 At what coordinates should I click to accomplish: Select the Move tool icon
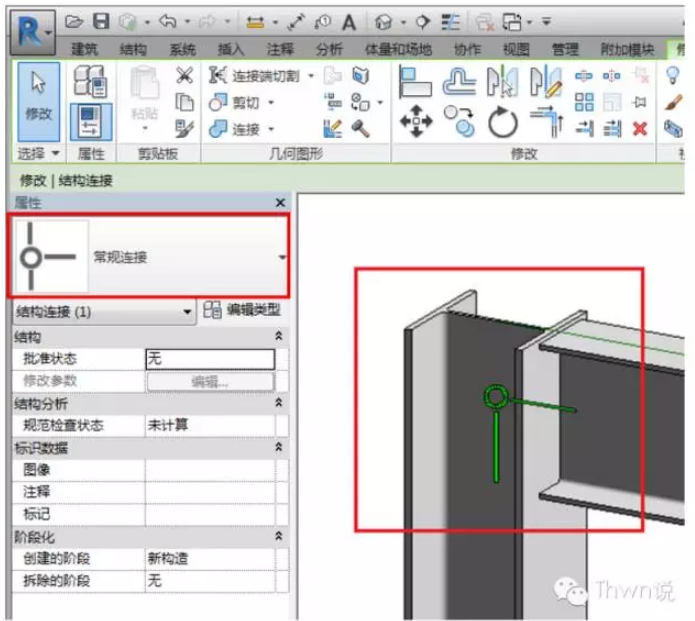pos(416,121)
